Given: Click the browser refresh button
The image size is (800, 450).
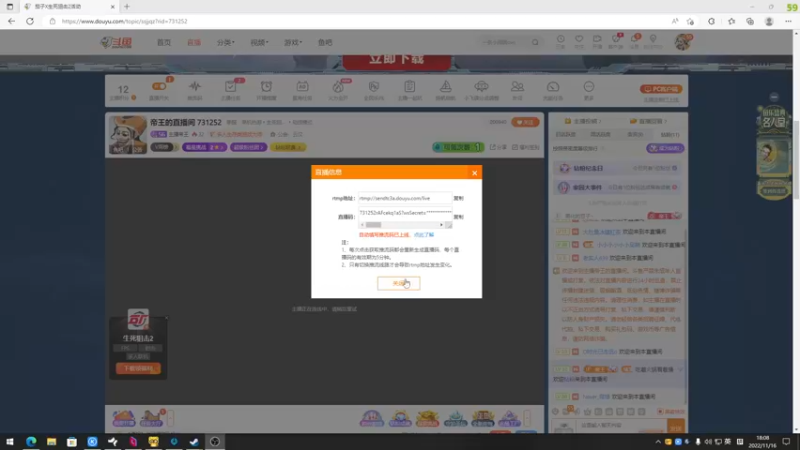Looking at the screenshot, I should pos(30,21).
